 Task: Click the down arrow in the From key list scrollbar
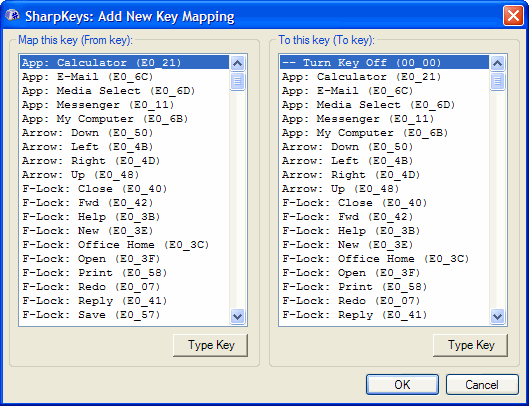(238, 317)
